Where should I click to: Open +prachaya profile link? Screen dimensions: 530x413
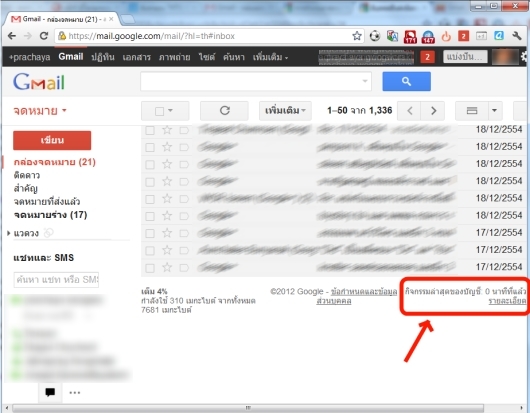[29, 57]
